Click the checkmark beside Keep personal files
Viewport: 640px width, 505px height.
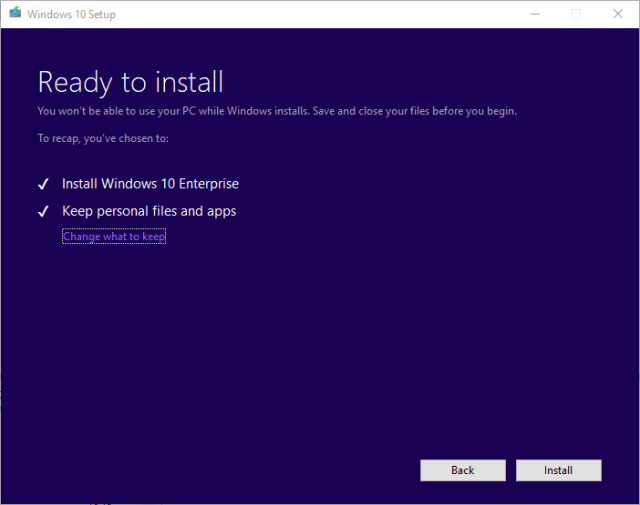tap(43, 212)
